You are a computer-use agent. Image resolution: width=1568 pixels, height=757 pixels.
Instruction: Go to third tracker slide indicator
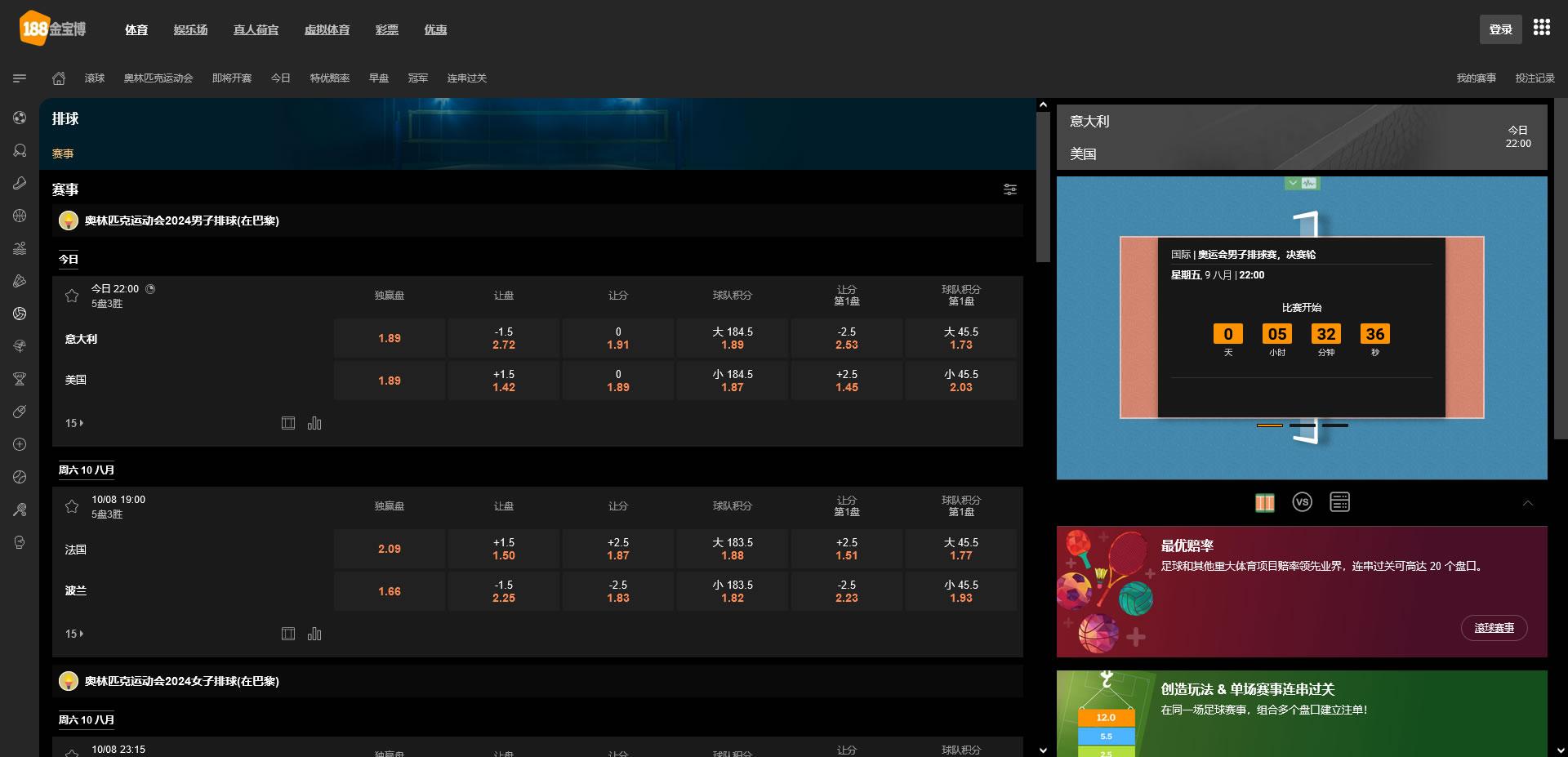1335,425
